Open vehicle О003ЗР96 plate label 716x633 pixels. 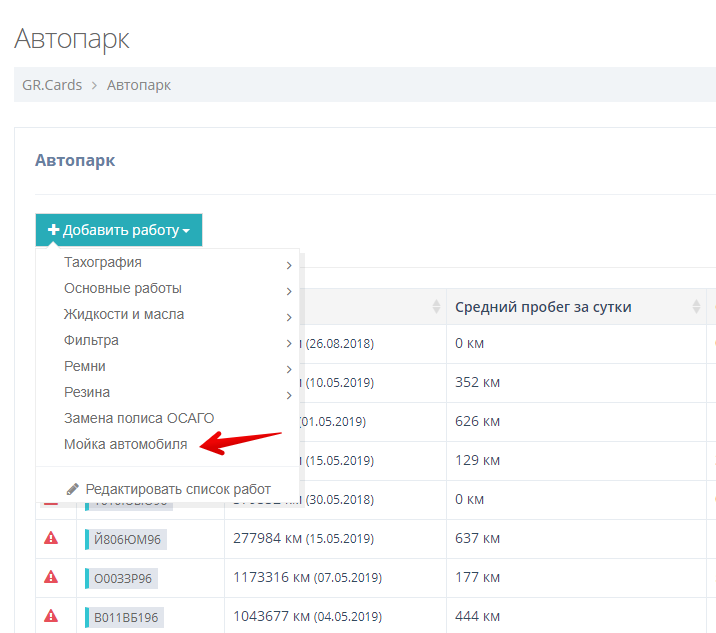pyautogui.click(x=123, y=578)
